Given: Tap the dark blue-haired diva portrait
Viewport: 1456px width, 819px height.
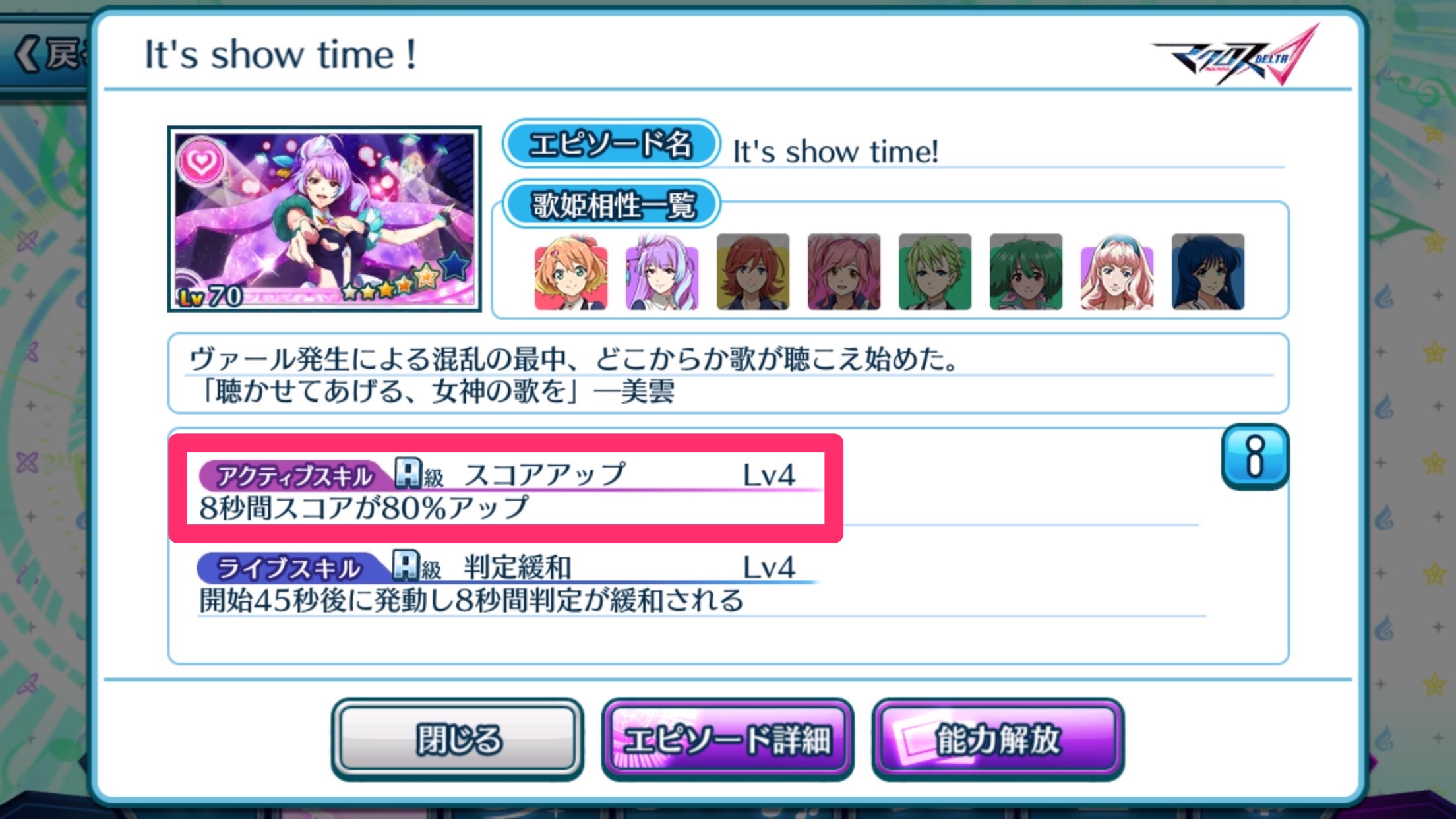Looking at the screenshot, I should pos(1208,272).
